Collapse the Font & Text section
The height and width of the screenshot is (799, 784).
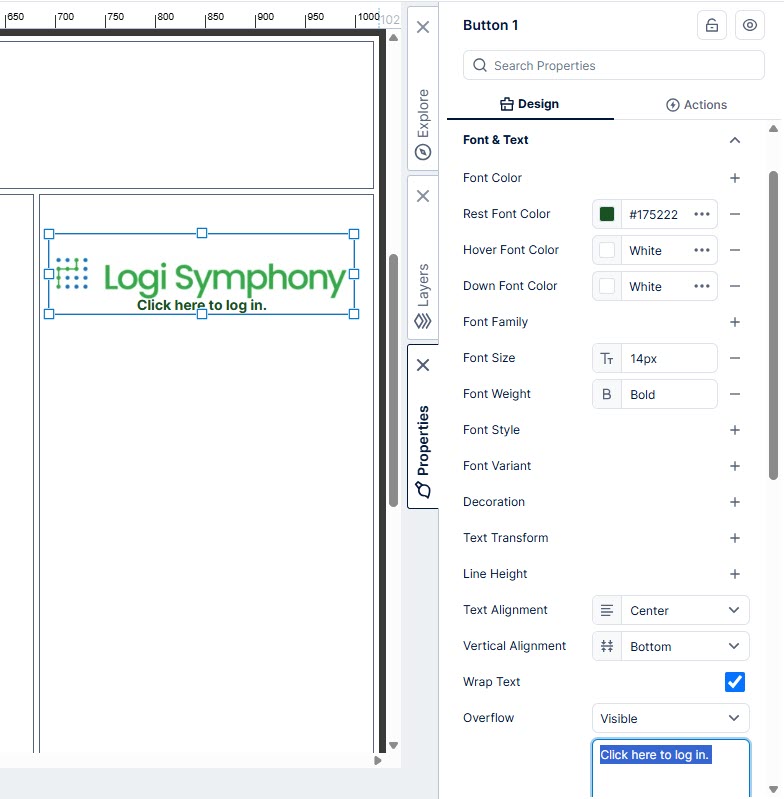pyautogui.click(x=734, y=140)
